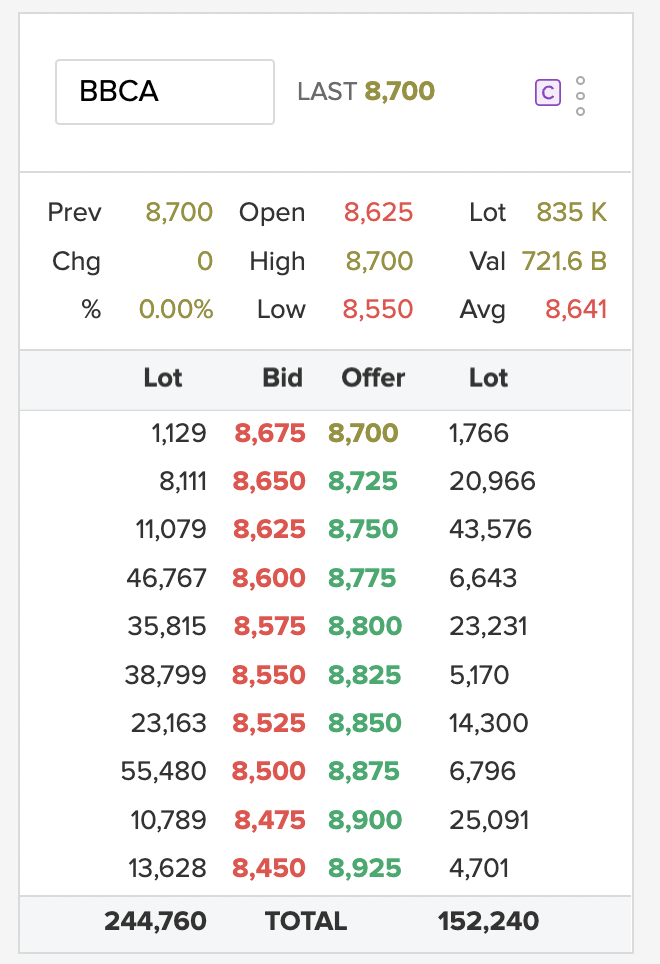The height and width of the screenshot is (964, 660).
Task: Click bid lot 23,163
Action: [168, 723]
